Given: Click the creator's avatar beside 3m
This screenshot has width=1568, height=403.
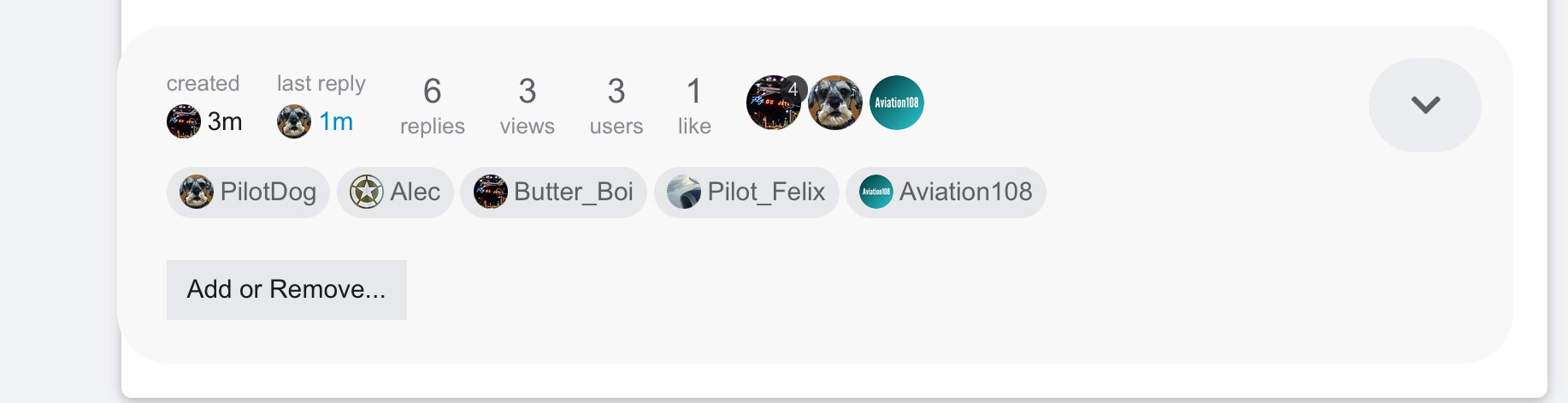Looking at the screenshot, I should 183,121.
